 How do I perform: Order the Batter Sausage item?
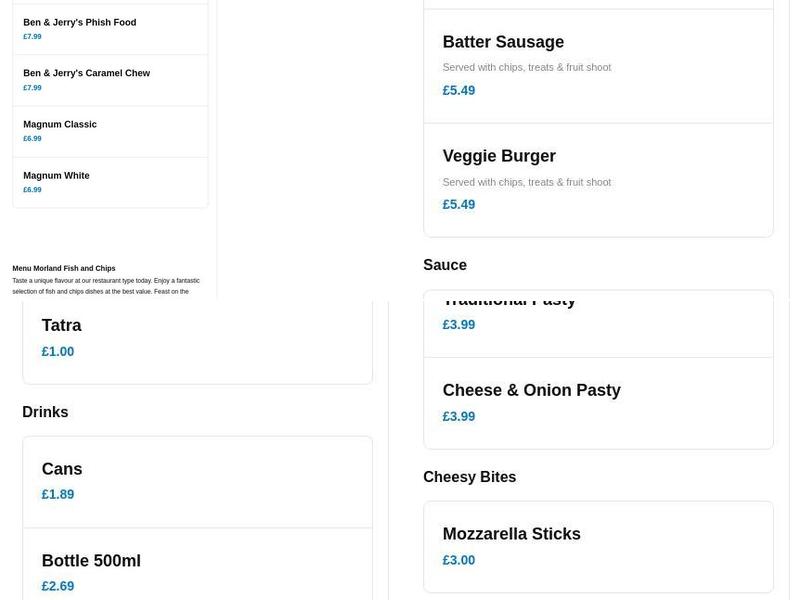[503, 42]
